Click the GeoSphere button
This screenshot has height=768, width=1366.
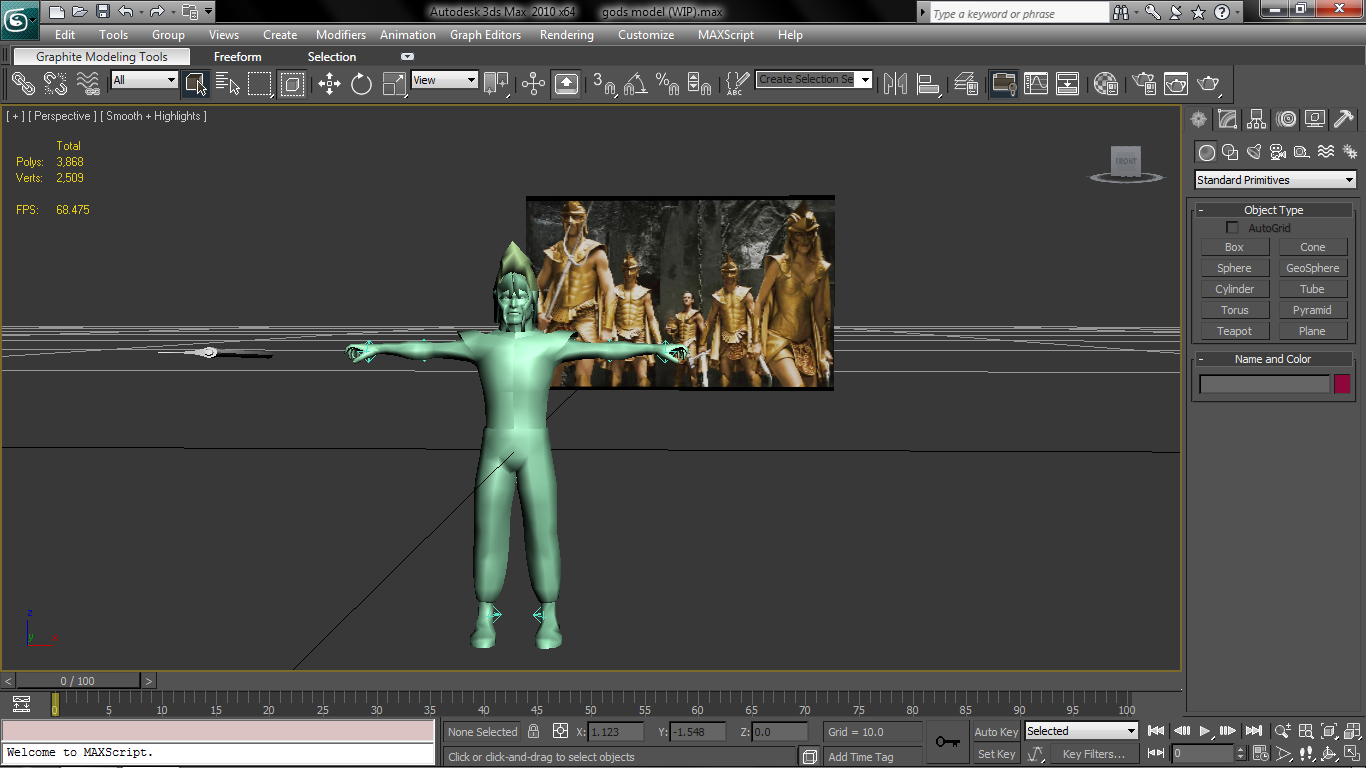1312,268
